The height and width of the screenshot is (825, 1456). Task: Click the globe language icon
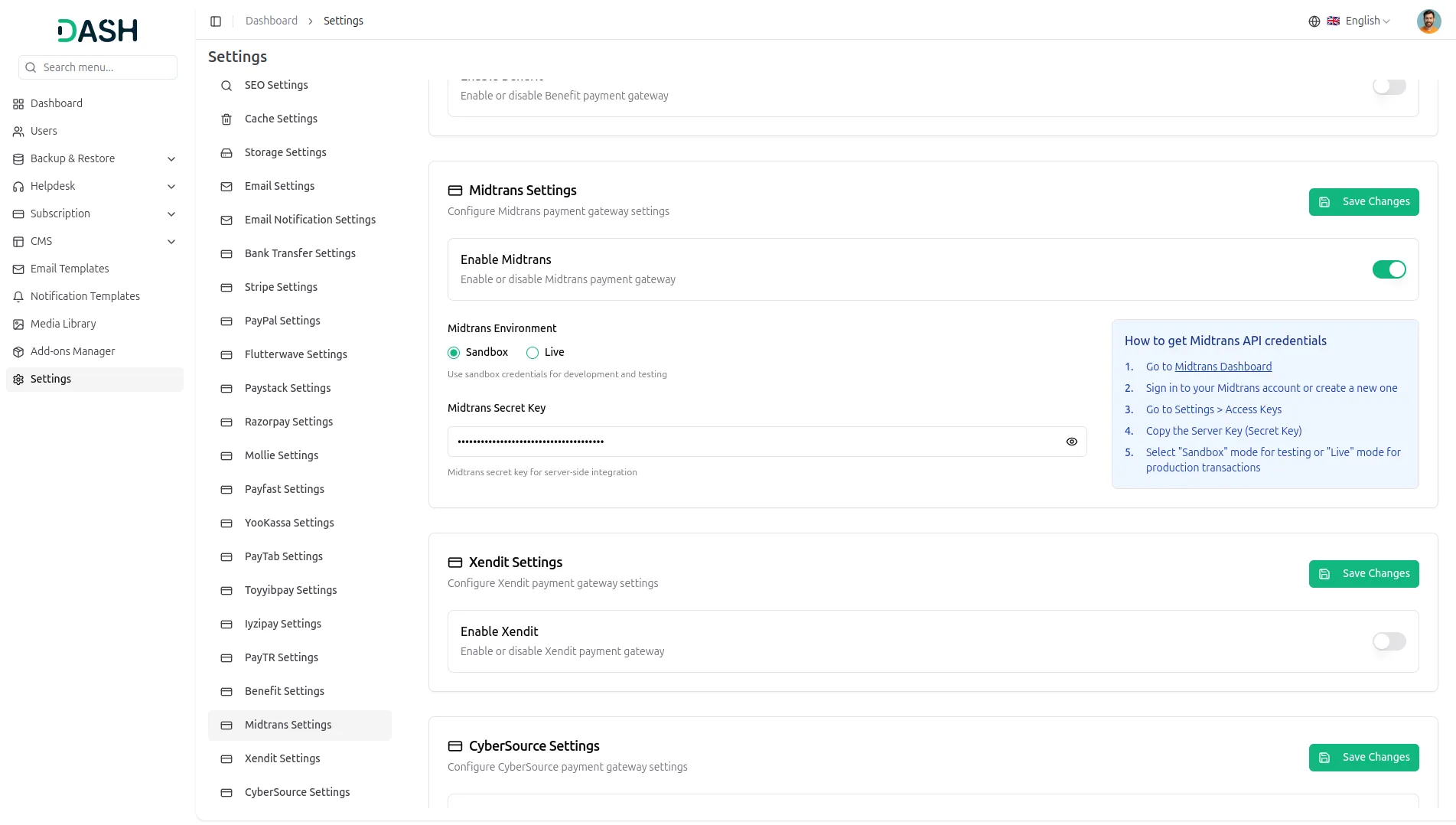coord(1314,21)
